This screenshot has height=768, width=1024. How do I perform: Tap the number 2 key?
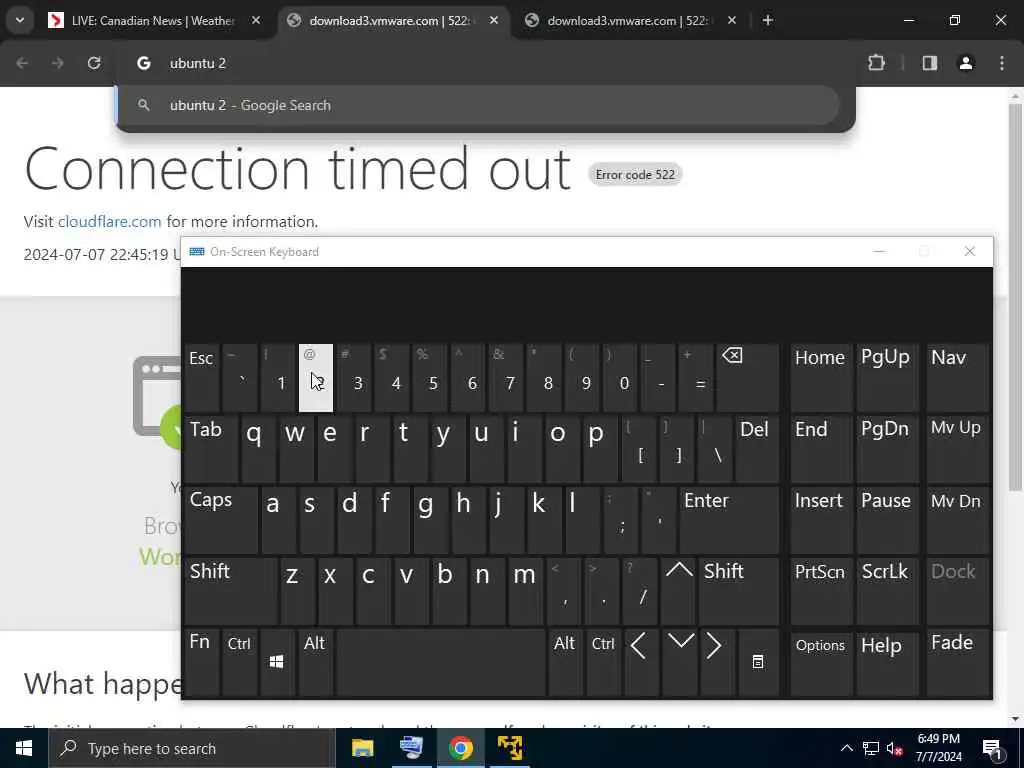tap(316, 377)
